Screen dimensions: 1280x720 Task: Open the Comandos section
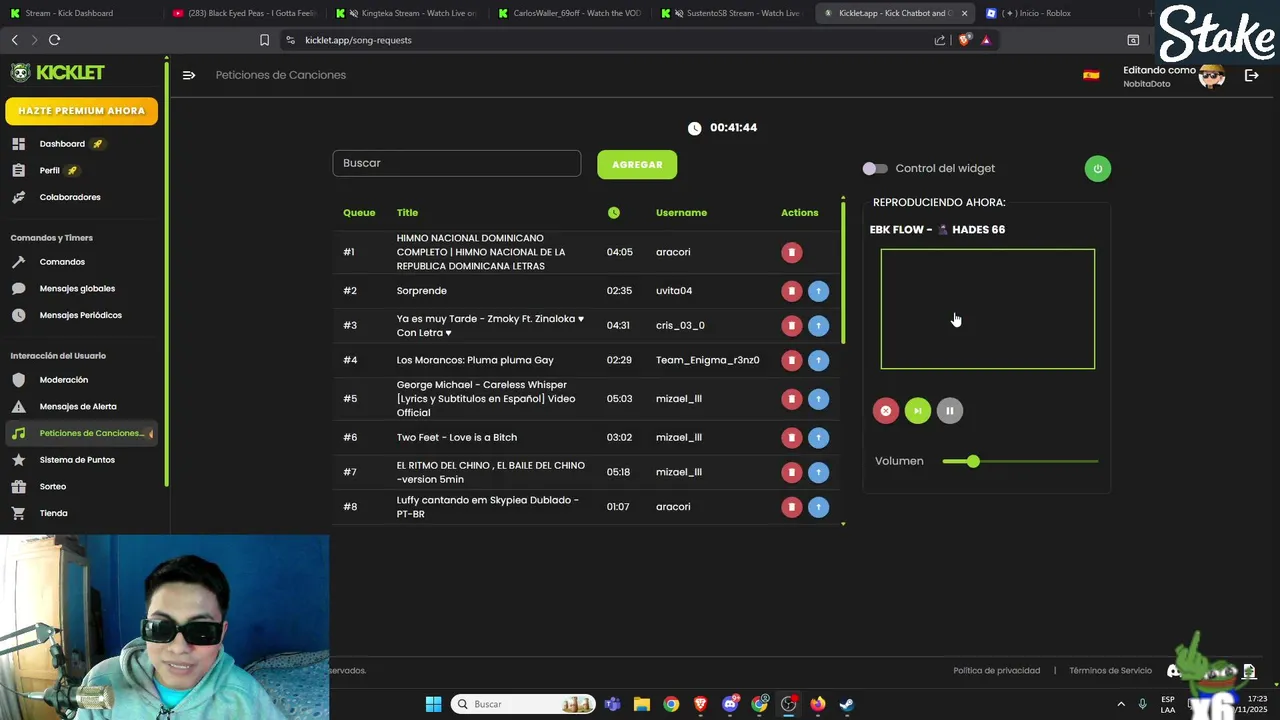62,262
